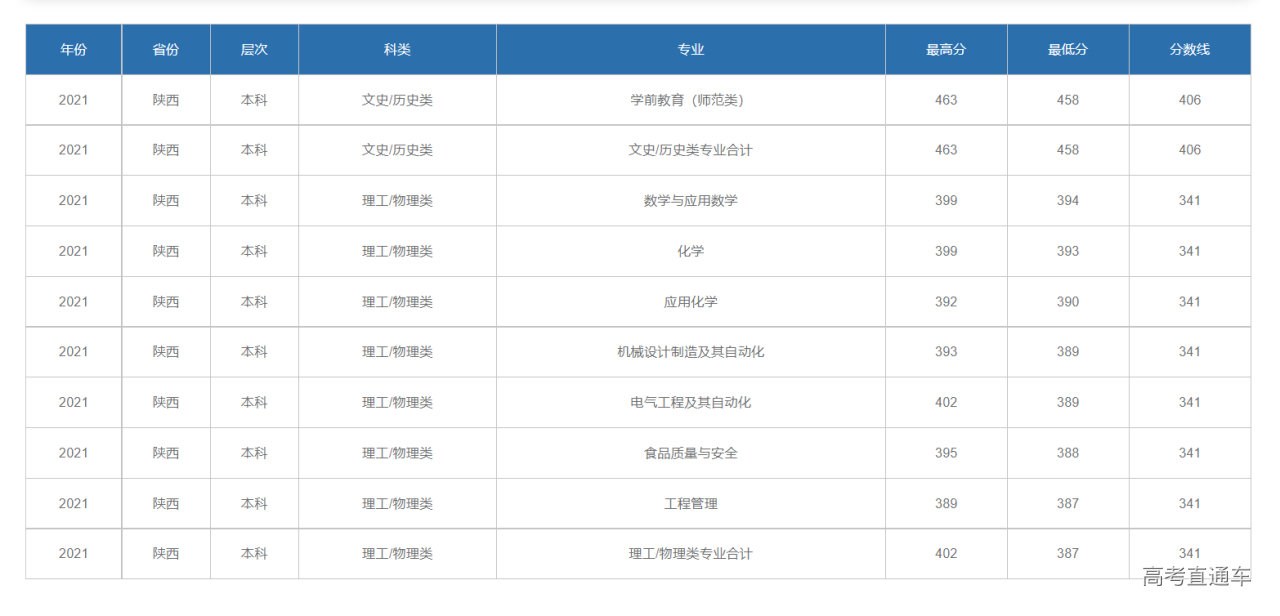Select the 专业 column header
Image resolution: width=1280 pixels, height=616 pixels.
pos(690,50)
